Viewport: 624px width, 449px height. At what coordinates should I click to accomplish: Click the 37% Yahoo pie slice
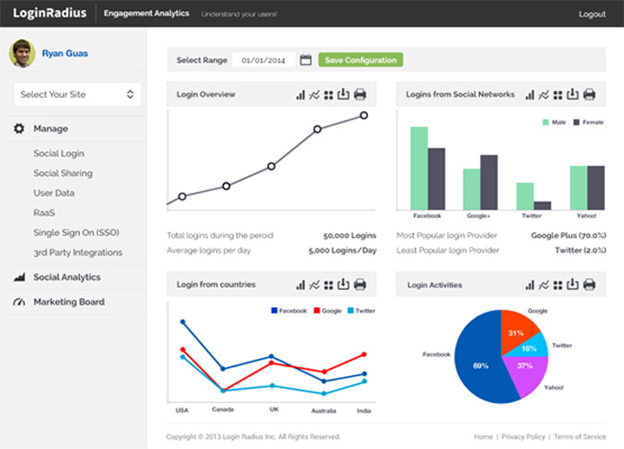click(525, 372)
